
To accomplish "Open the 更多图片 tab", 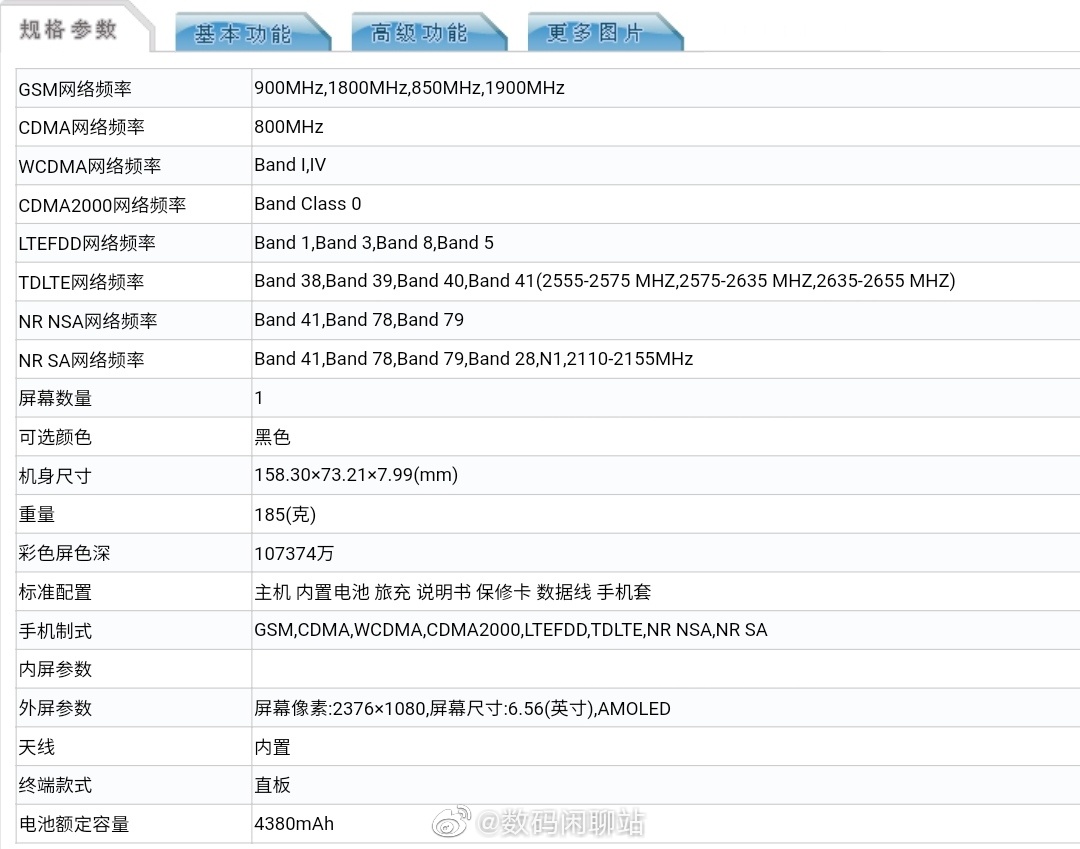I will point(605,32).
